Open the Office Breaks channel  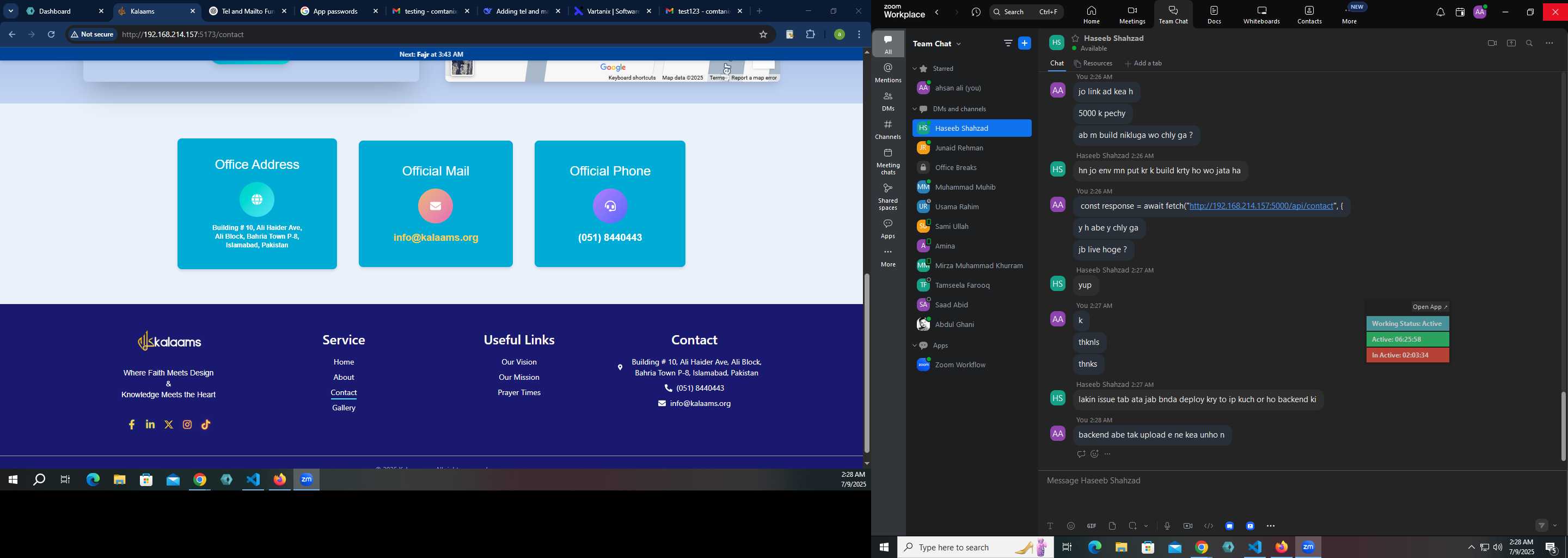[x=971, y=167]
